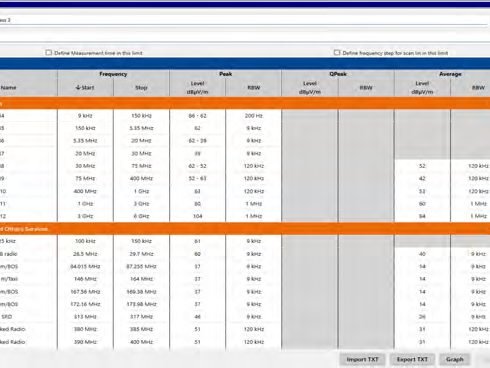490x368 pixels.
Task: Select the Peak level cell '104'
Action: tap(197, 216)
